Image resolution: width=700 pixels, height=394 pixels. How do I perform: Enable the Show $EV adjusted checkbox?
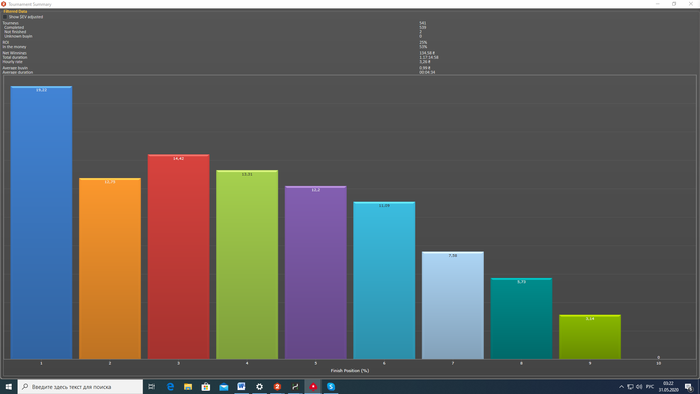tap(5, 17)
